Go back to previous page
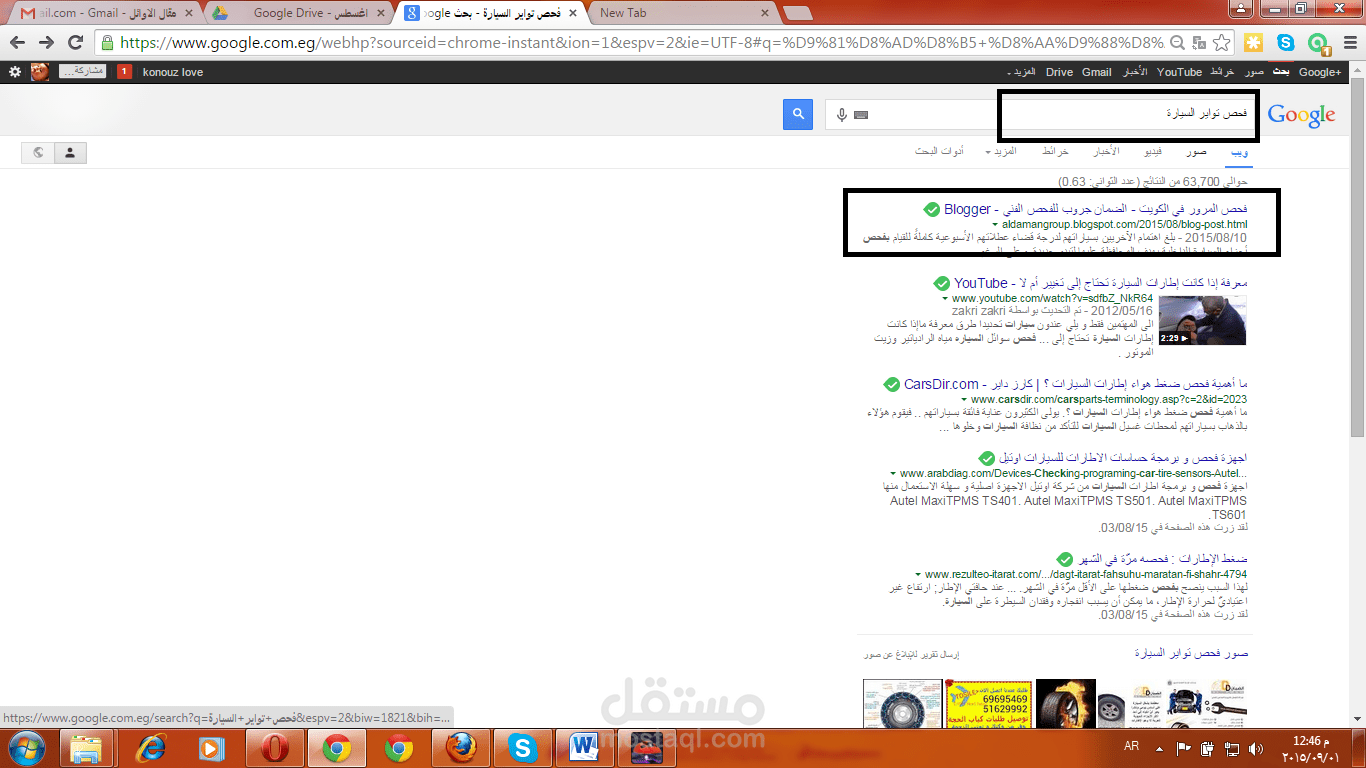 pyautogui.click(x=17, y=43)
